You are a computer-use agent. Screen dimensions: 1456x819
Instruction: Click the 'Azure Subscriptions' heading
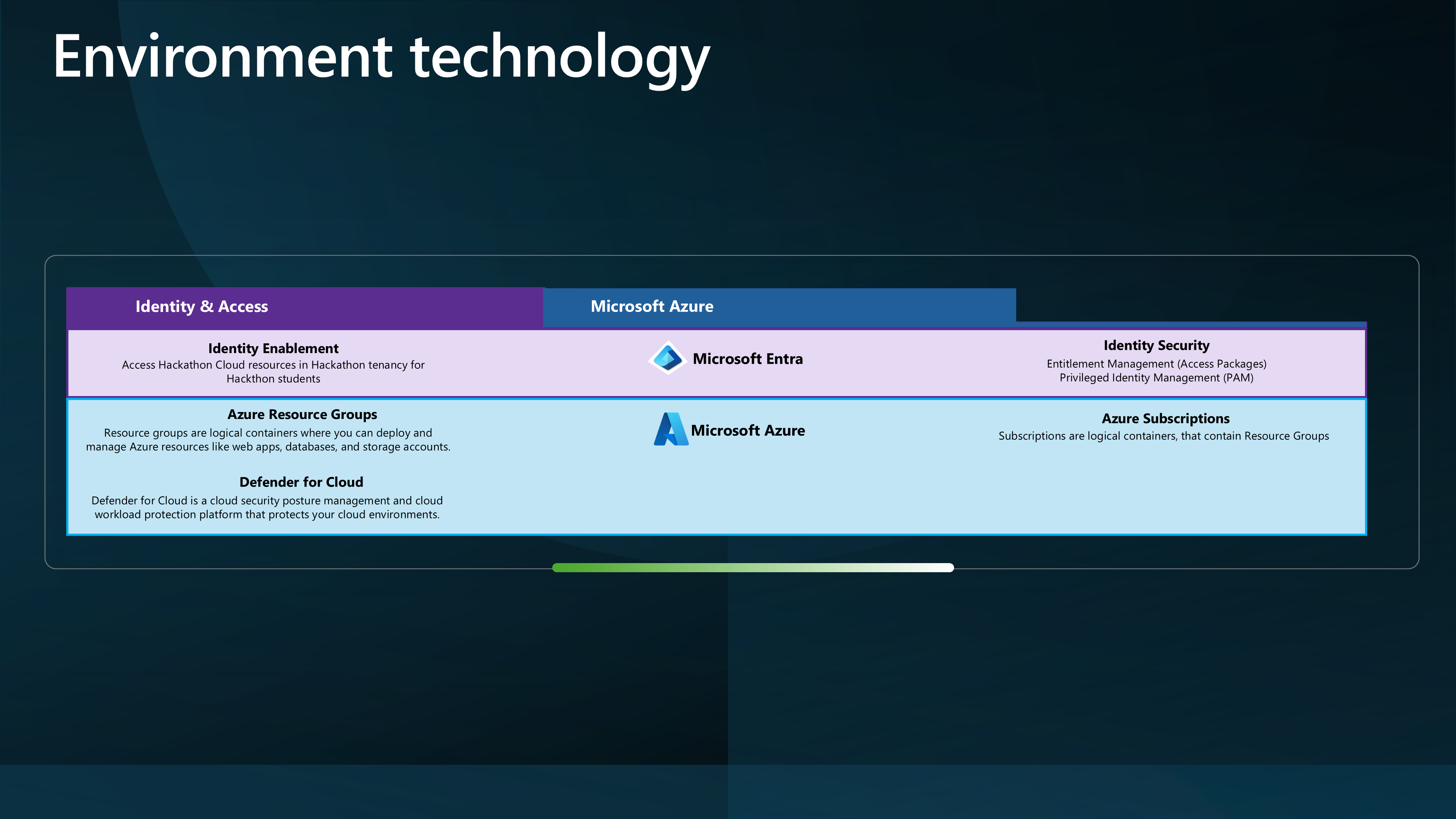click(1166, 418)
